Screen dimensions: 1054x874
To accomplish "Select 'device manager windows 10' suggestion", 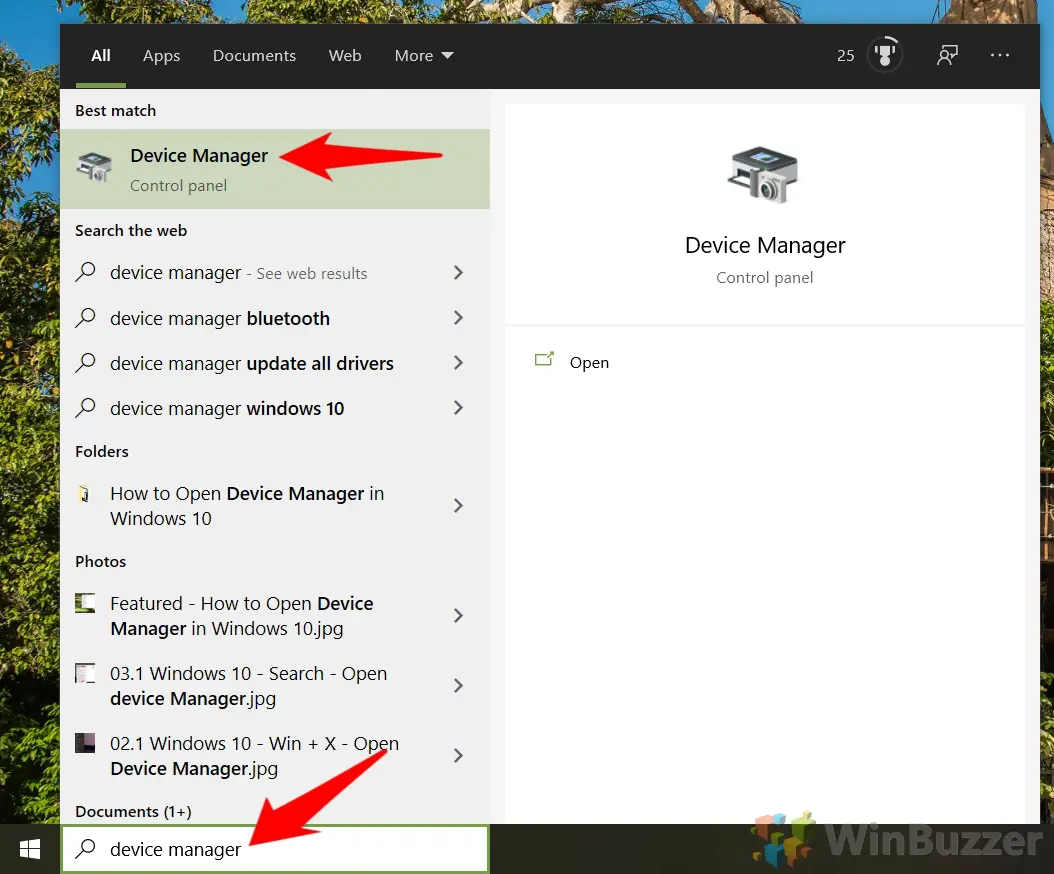I will 274,408.
